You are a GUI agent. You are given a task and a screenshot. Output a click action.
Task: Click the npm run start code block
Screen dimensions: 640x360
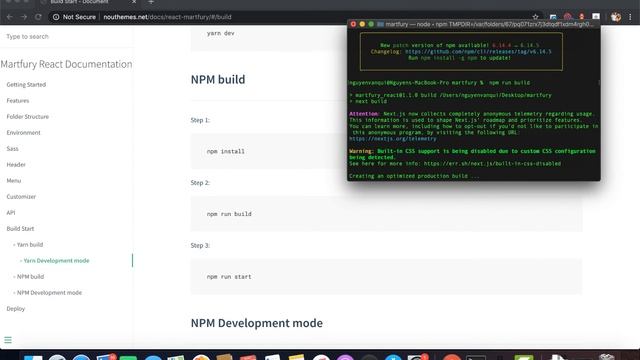[x=386, y=277]
